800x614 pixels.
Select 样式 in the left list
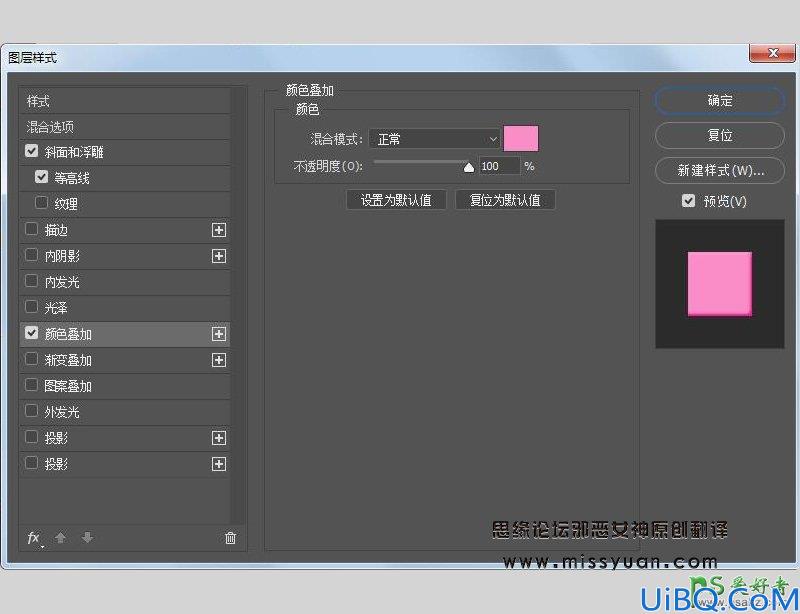pos(125,101)
